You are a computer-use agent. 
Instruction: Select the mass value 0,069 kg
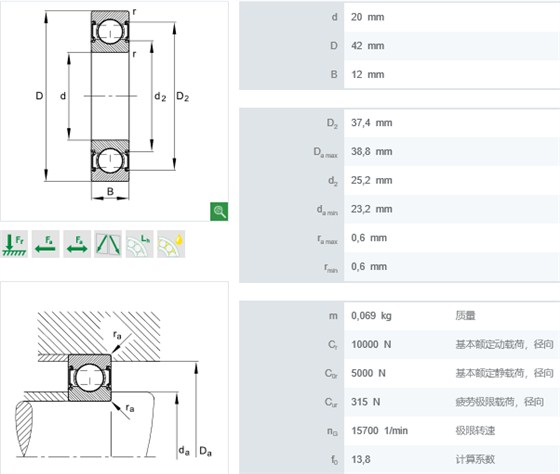click(371, 316)
